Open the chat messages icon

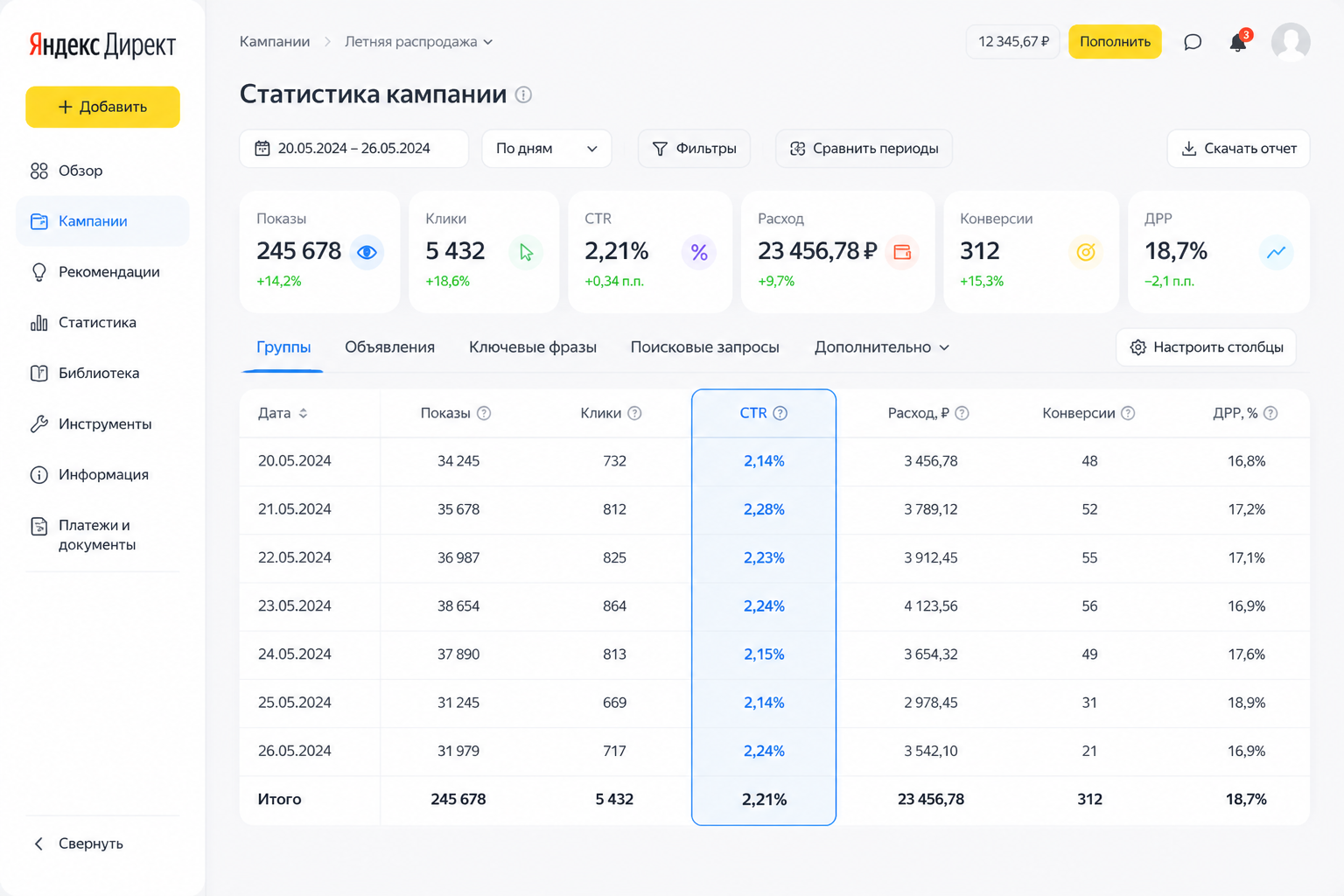coord(1192,42)
